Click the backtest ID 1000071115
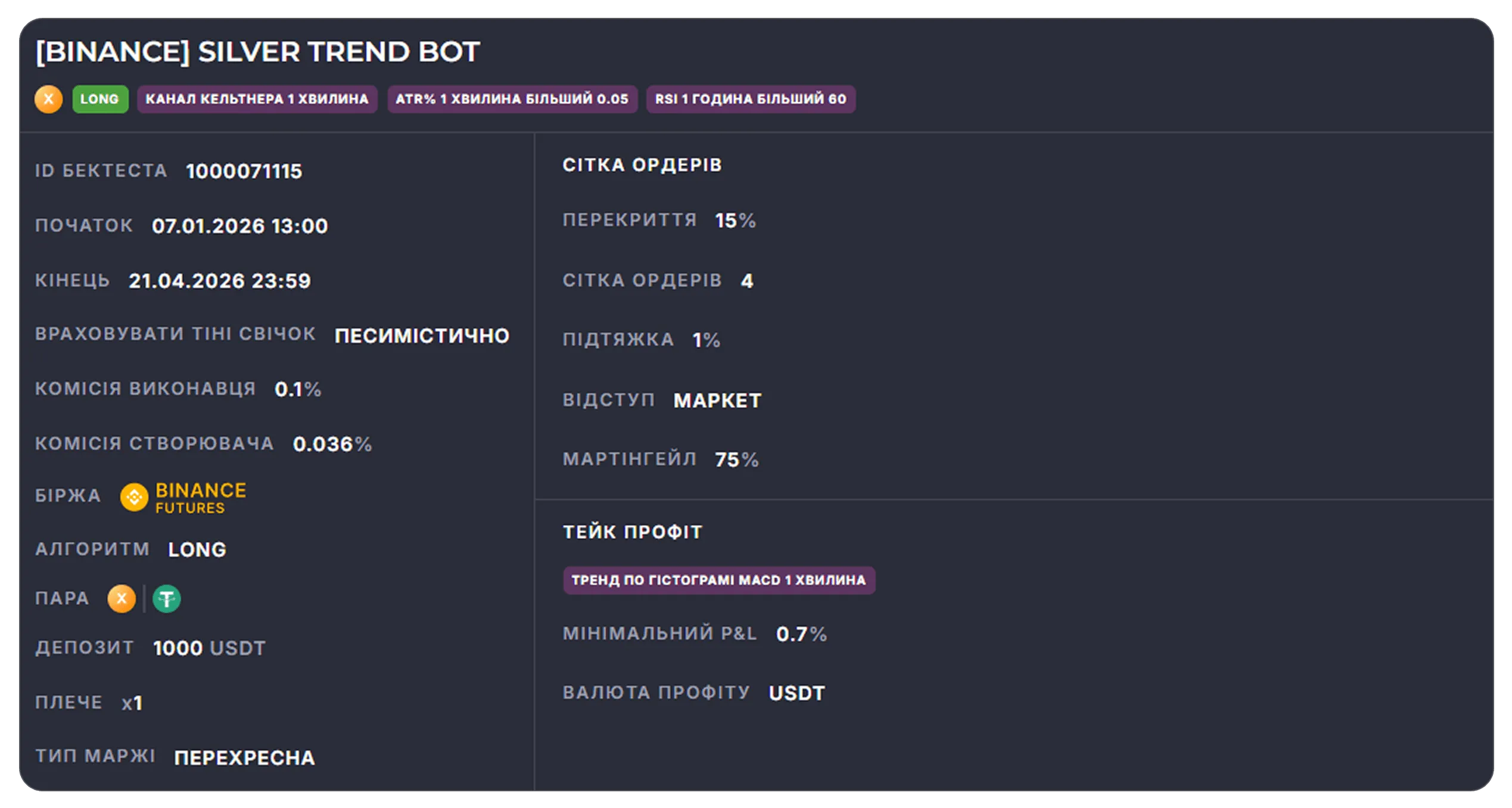This screenshot has height=808, width=1512. [x=244, y=172]
